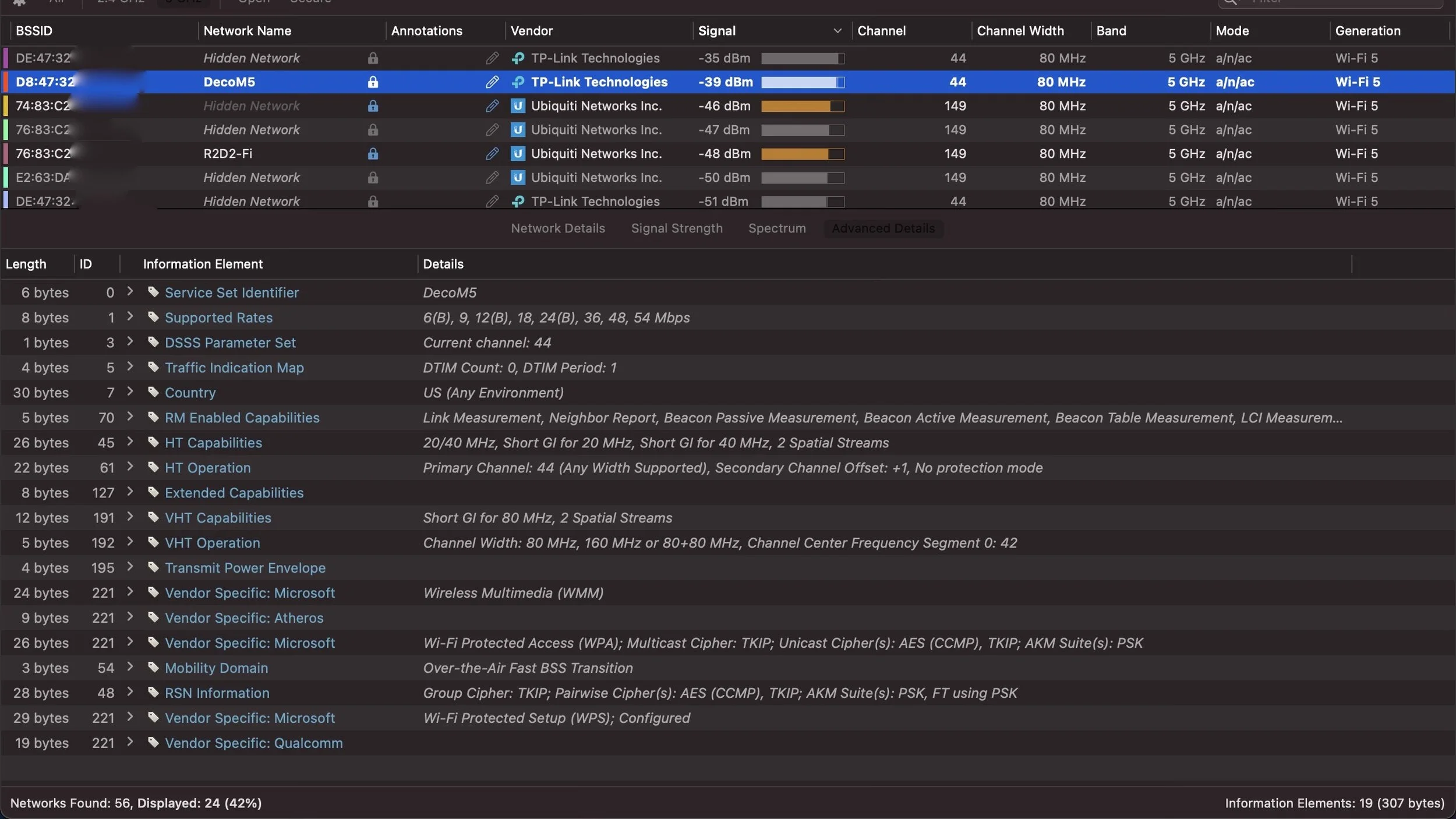
Task: Click the pencil annotation icon for R2D2-Fi
Action: pyautogui.click(x=492, y=154)
